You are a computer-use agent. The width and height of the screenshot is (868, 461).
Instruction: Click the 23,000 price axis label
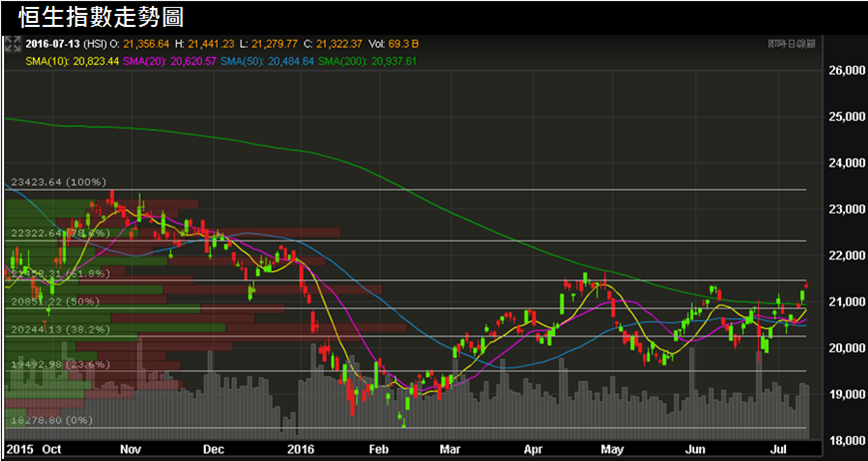click(846, 210)
